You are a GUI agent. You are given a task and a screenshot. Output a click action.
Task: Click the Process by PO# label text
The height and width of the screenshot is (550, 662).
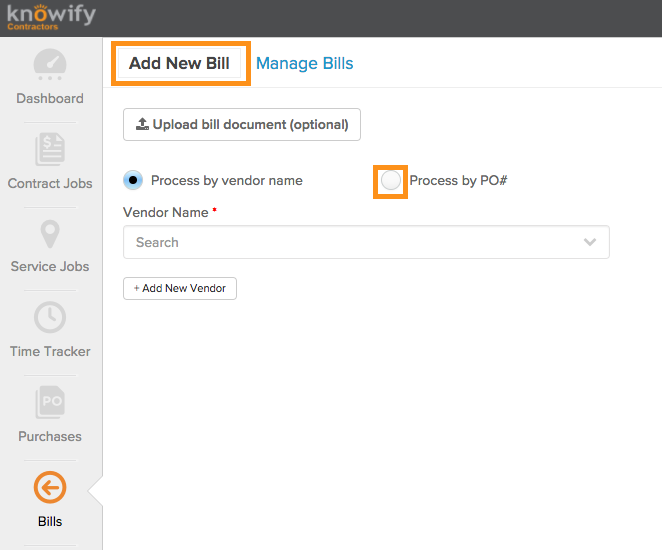click(458, 181)
